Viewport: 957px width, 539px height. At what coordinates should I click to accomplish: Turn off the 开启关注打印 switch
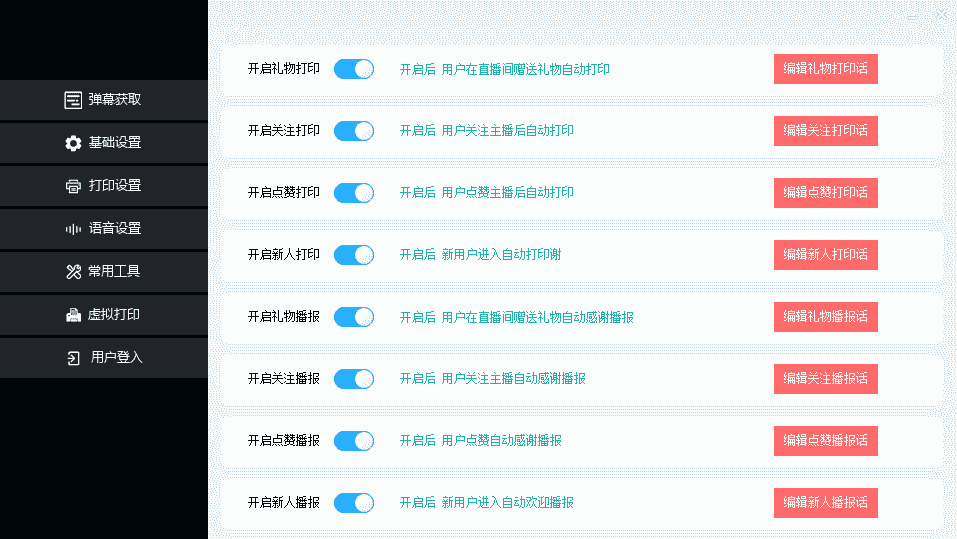point(353,131)
